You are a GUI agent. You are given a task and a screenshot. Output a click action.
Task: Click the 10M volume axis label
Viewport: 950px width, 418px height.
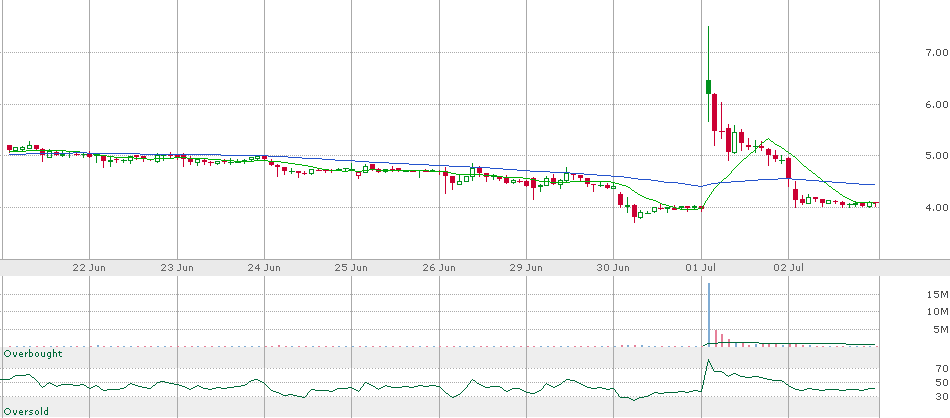coord(938,311)
